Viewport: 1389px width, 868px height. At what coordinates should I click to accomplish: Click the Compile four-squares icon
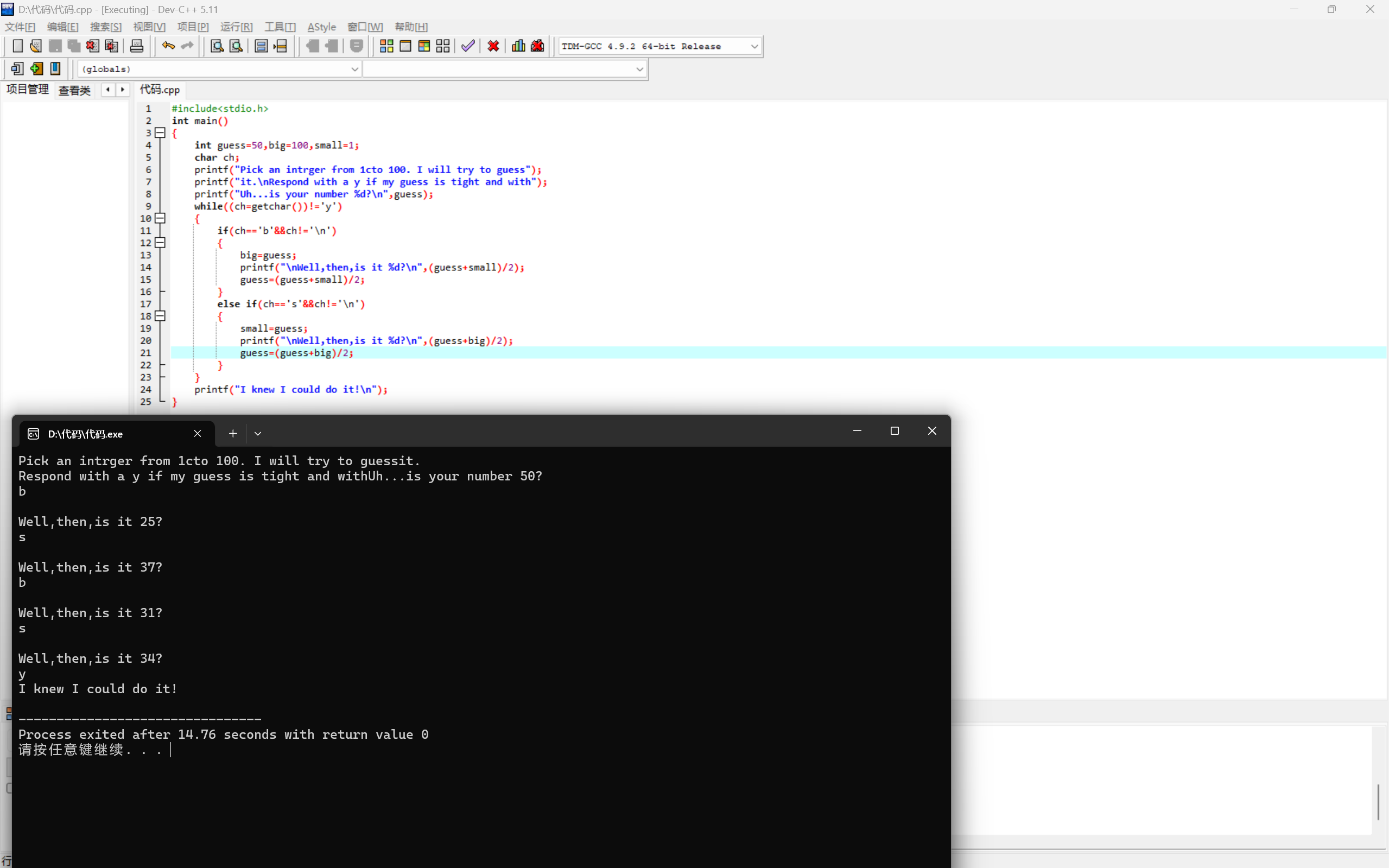386,46
